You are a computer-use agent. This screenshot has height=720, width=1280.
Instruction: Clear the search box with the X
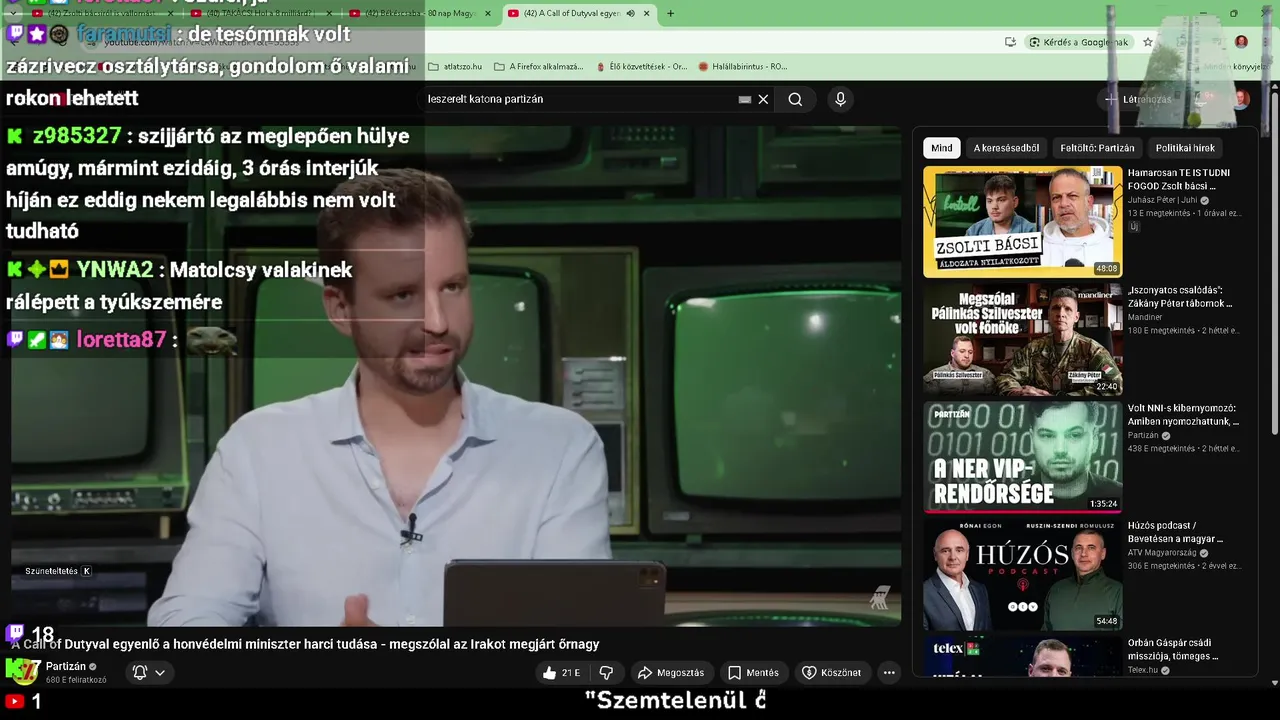(763, 99)
